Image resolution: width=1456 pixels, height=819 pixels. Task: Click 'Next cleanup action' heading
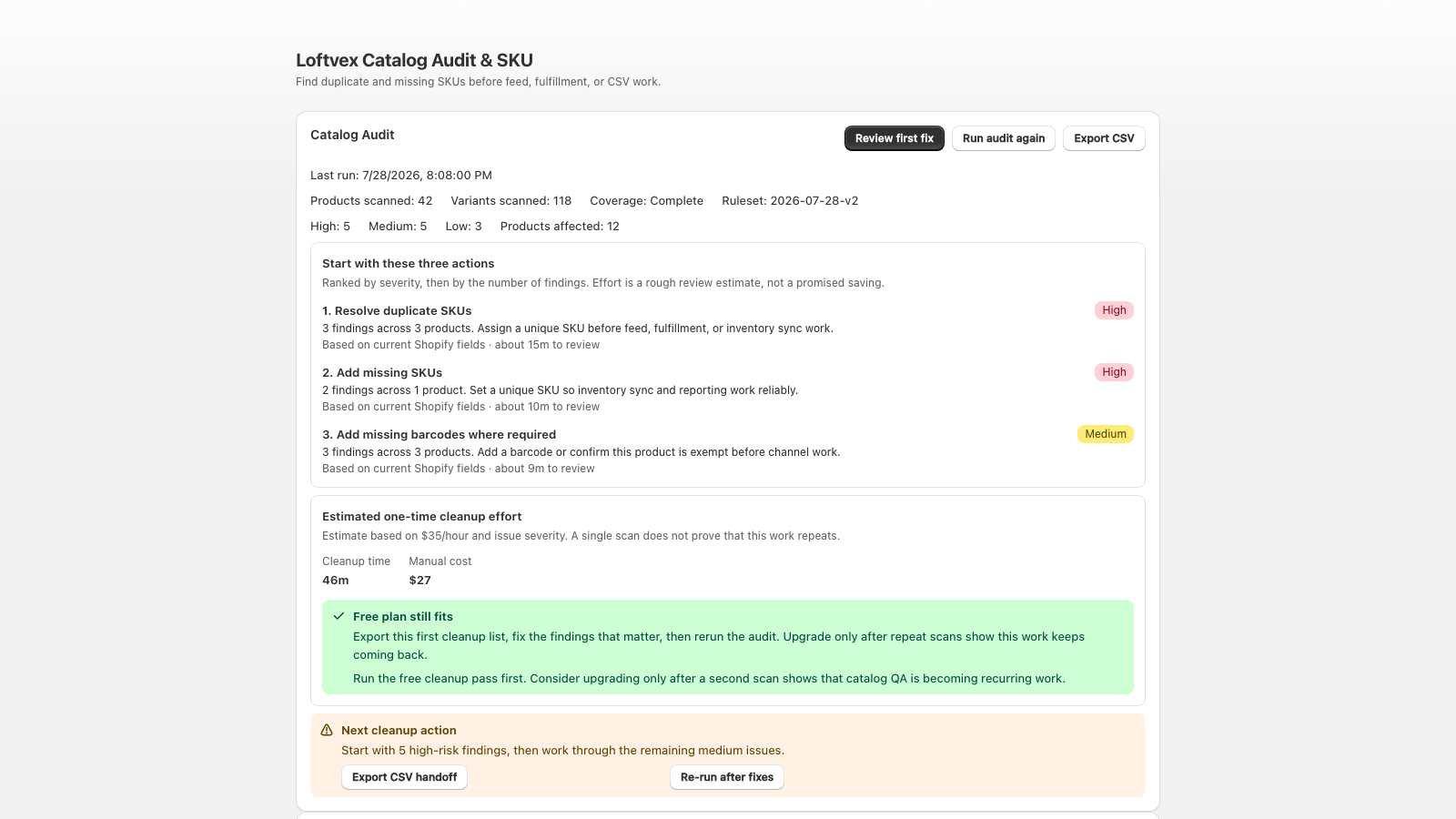click(399, 731)
